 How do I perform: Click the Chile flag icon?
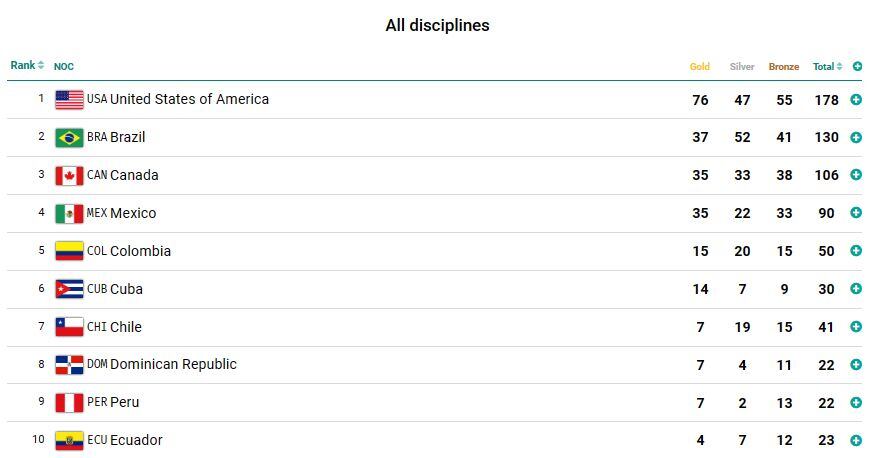click(x=69, y=327)
